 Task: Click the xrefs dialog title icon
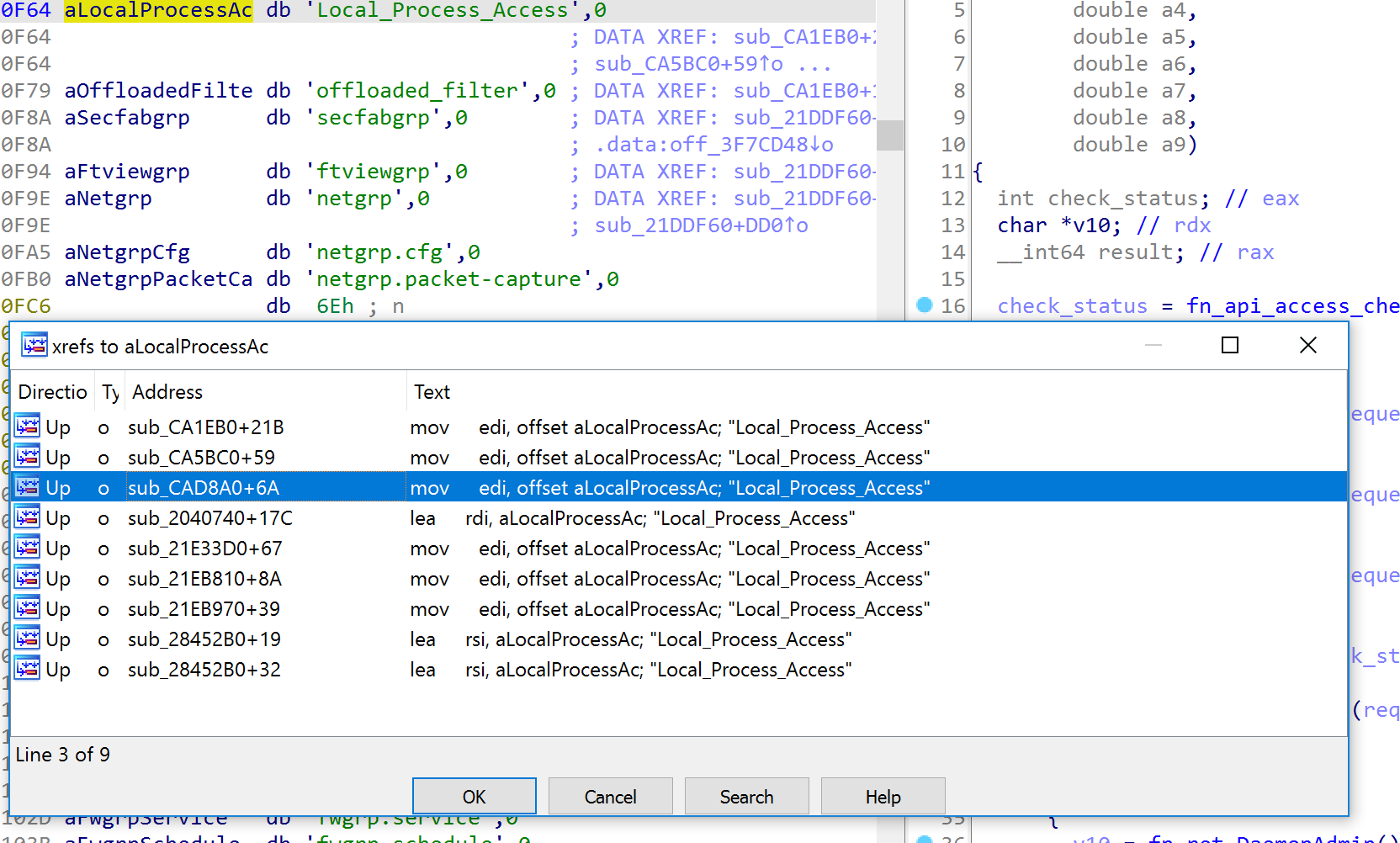tap(34, 345)
